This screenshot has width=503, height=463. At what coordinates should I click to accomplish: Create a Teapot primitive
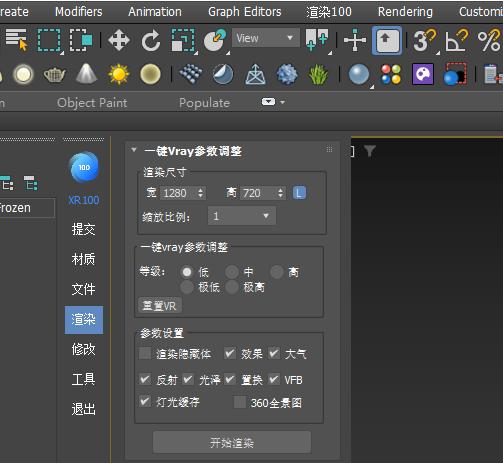[55, 74]
